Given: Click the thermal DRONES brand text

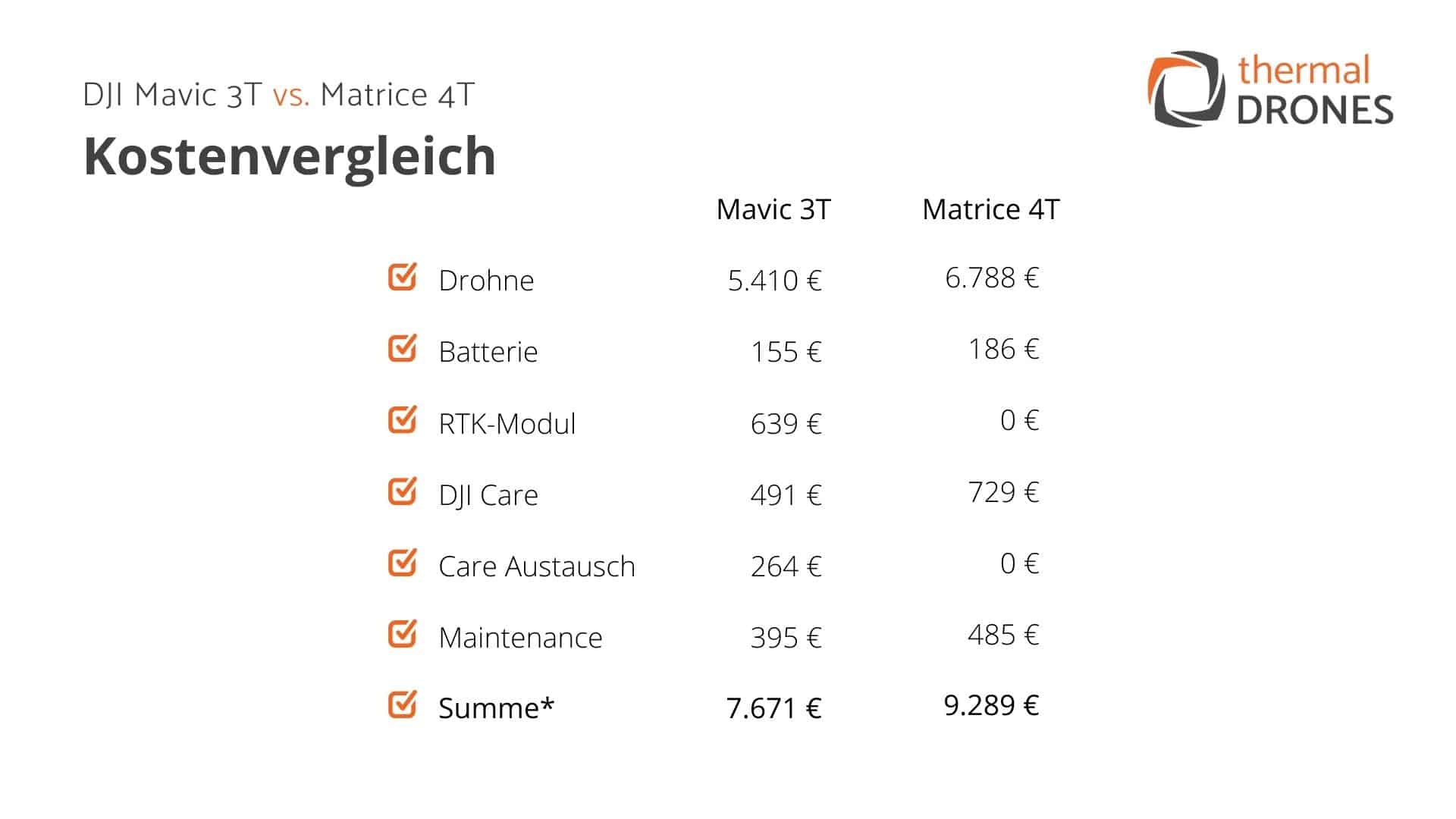Looking at the screenshot, I should (1314, 90).
